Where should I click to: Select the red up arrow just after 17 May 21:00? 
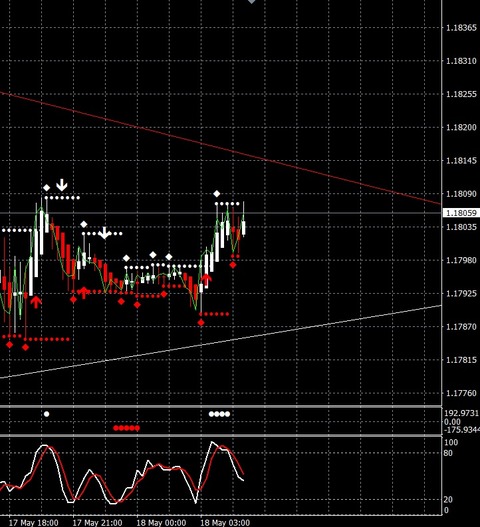(x=84, y=293)
